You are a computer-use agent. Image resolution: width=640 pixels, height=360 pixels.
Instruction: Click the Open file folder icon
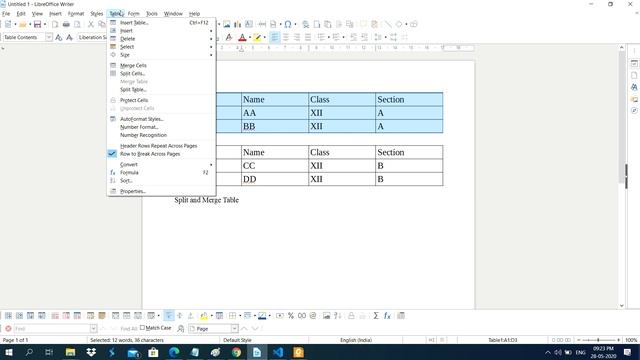coord(22,24)
